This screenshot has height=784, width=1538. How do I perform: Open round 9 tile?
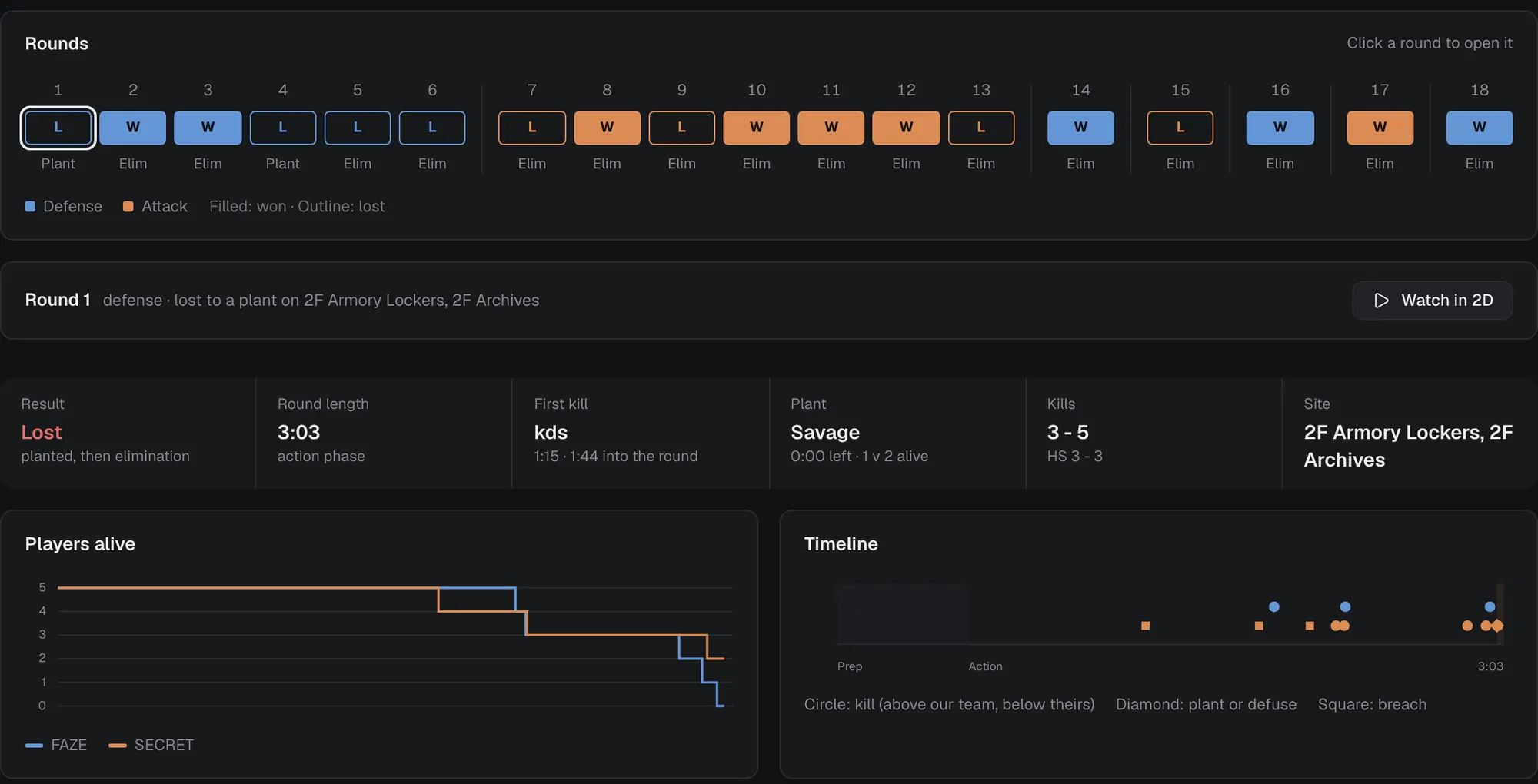(x=682, y=128)
